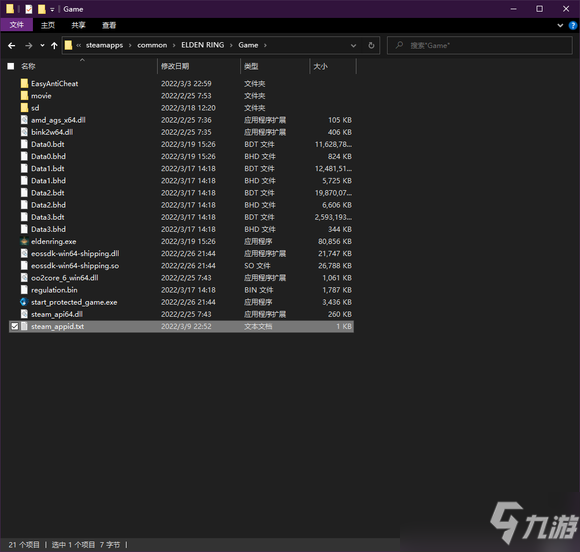This screenshot has height=552, width=580.
Task: Navigate to steamapps in the breadcrumb
Action: [104, 45]
